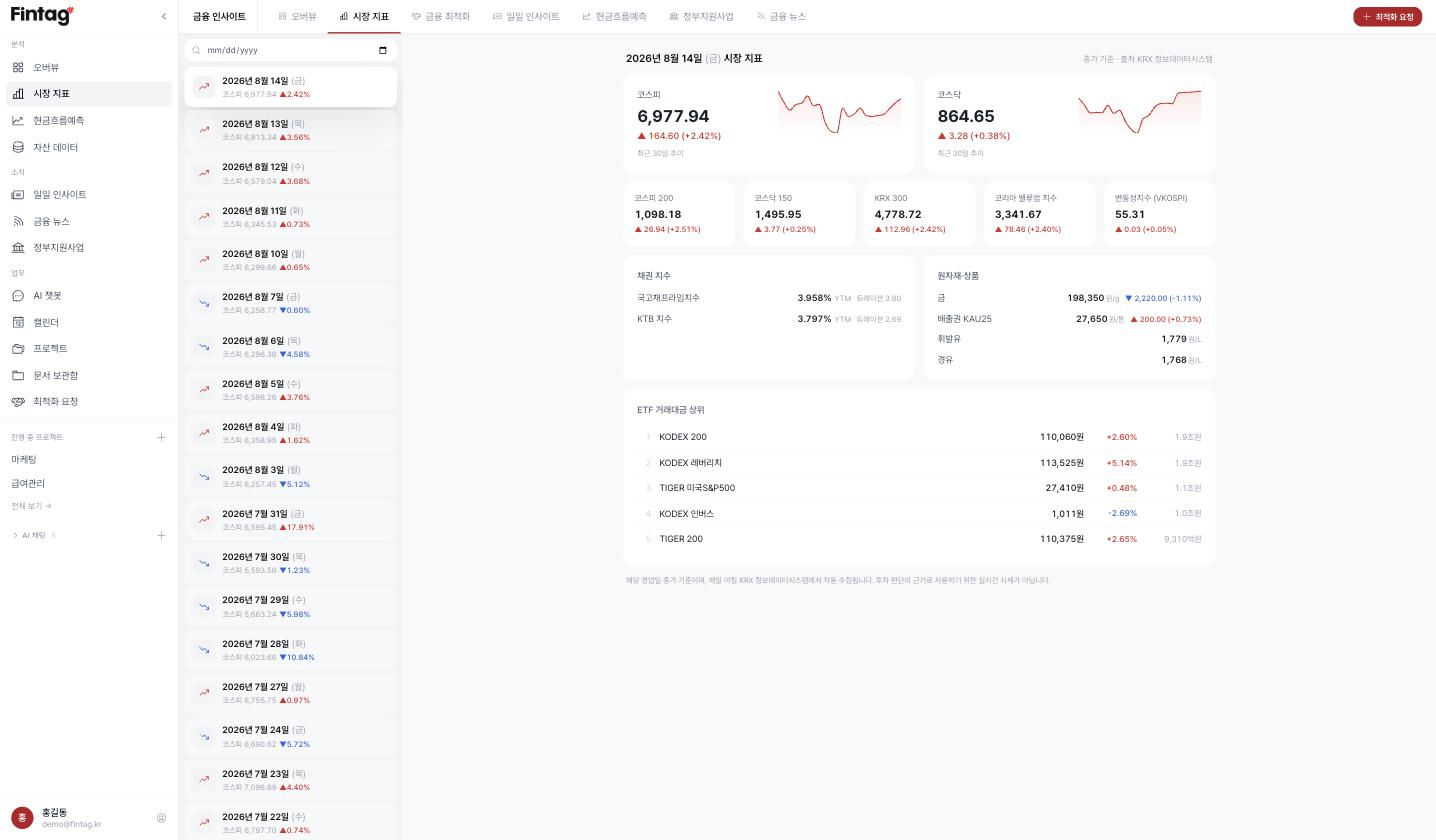Viewport: 1436px width, 840px height.
Task: Select the 2026년 7월 27일 entry
Action: pyautogui.click(x=291, y=693)
